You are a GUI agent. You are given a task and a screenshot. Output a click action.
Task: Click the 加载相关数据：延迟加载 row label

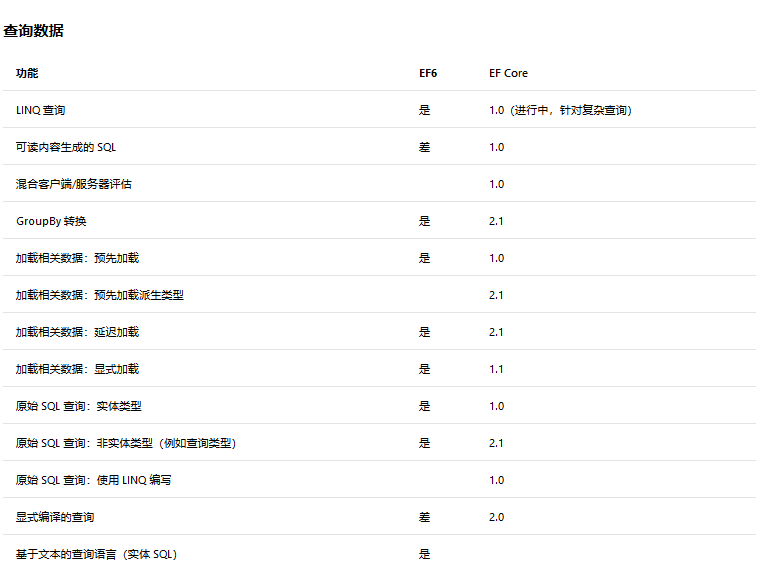click(77, 332)
